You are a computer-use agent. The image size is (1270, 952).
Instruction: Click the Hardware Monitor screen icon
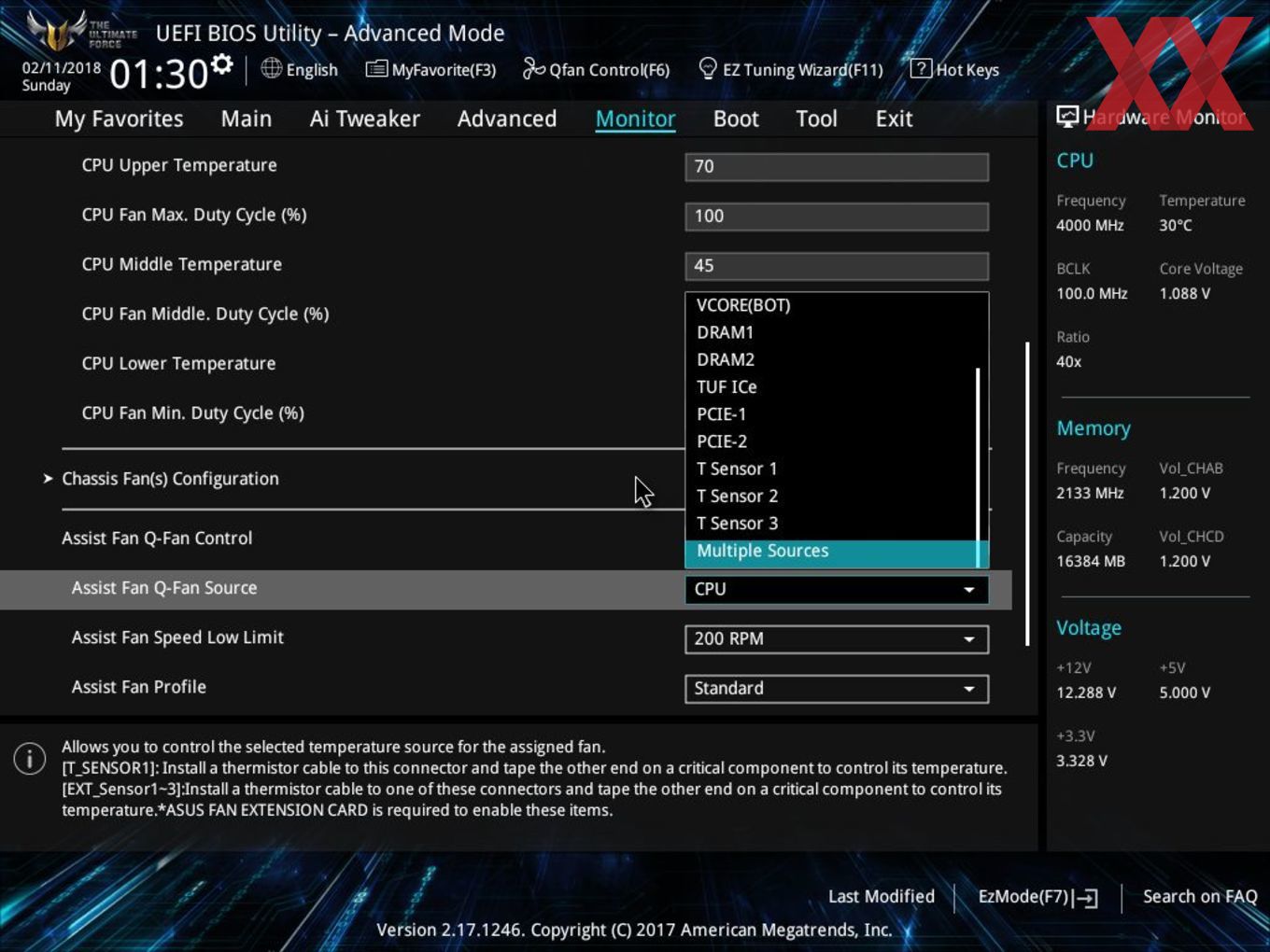1067,117
